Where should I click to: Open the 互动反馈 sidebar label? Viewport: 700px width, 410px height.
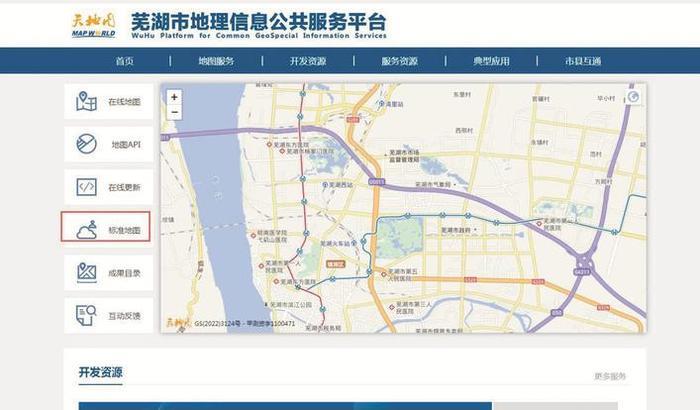(124, 316)
